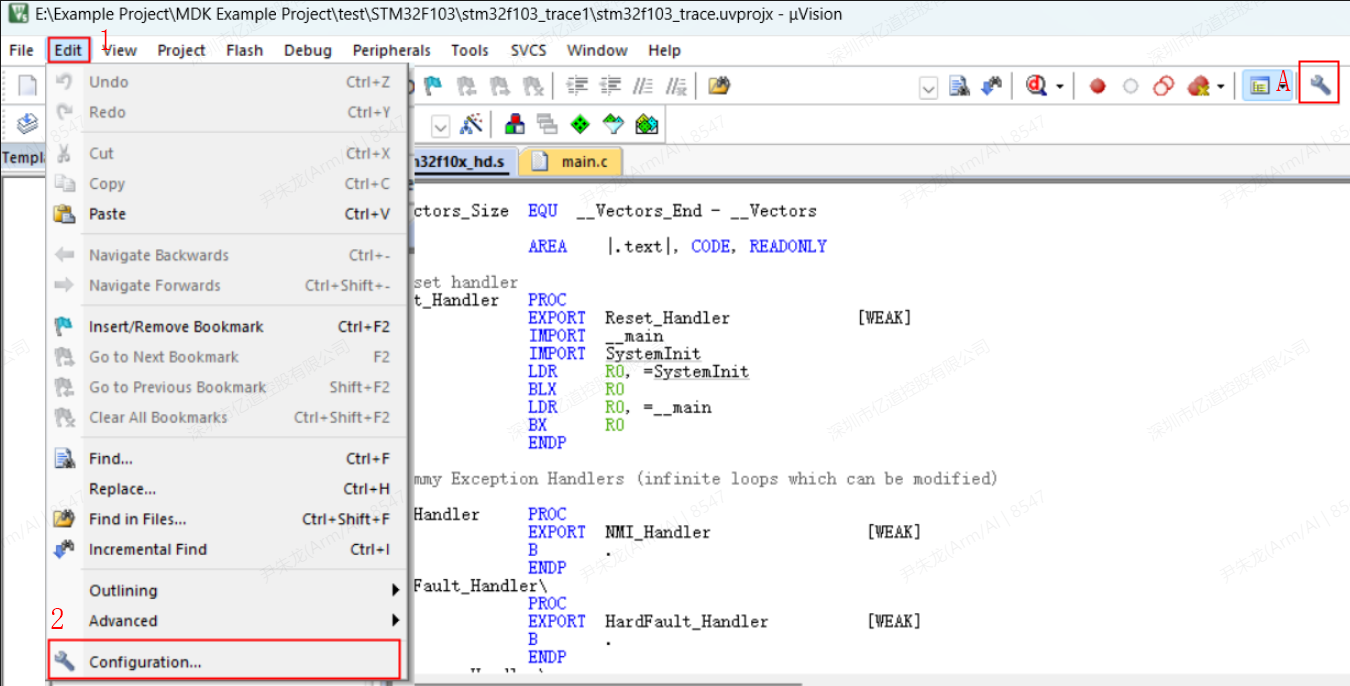
Task: Click the Reset_Handler EXPORT line in editor
Action: point(667,318)
